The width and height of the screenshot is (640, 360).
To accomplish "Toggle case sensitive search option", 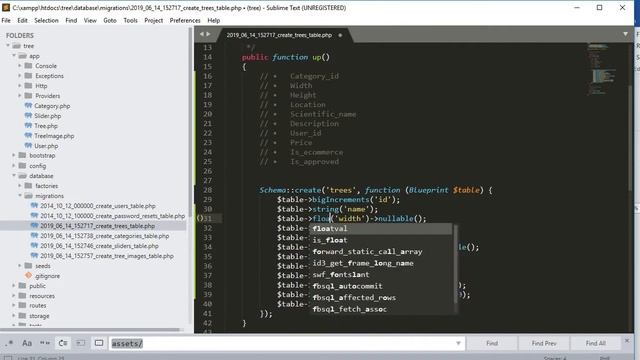I will pyautogui.click(x=27, y=343).
